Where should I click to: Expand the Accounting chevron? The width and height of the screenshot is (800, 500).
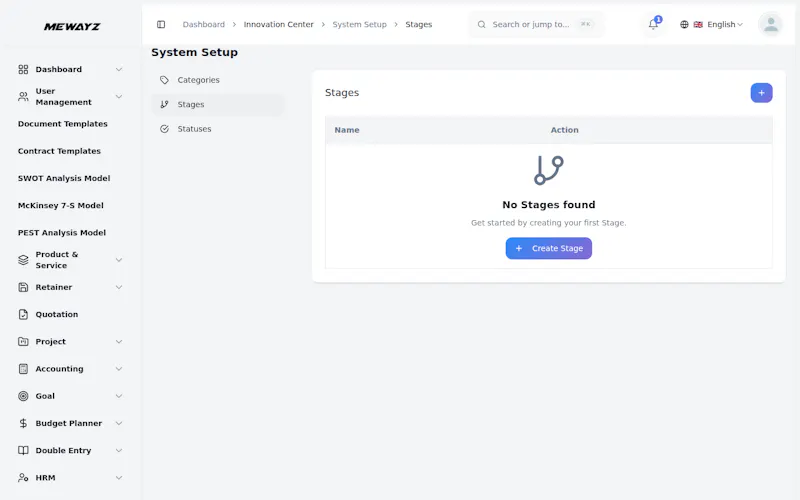click(x=119, y=369)
